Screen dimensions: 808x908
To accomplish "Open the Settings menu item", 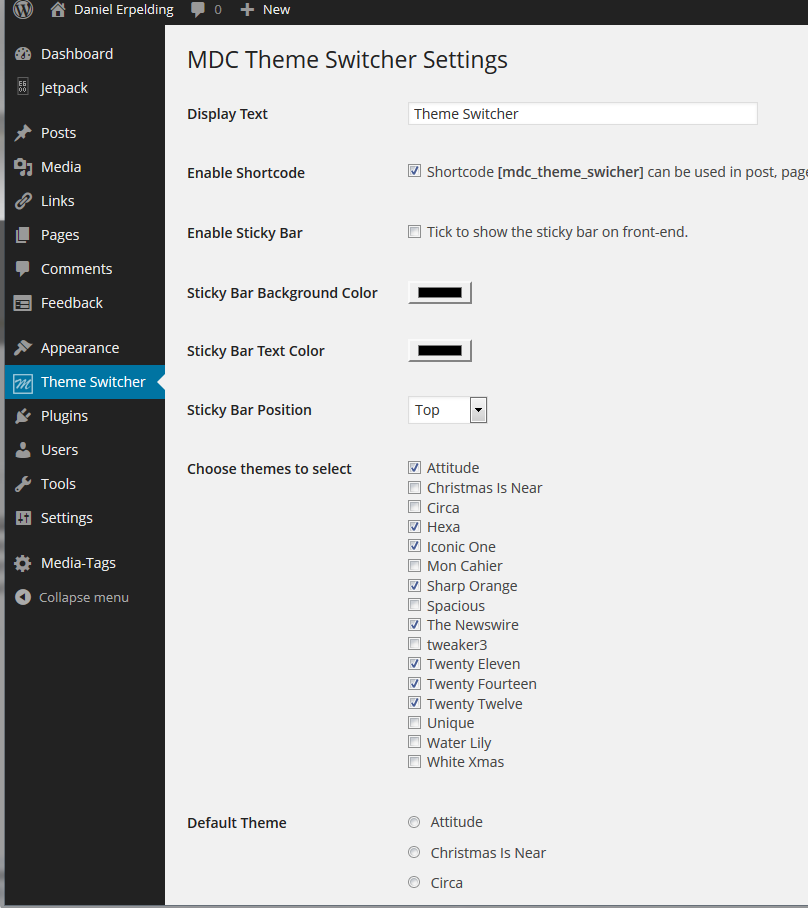I will 67,518.
